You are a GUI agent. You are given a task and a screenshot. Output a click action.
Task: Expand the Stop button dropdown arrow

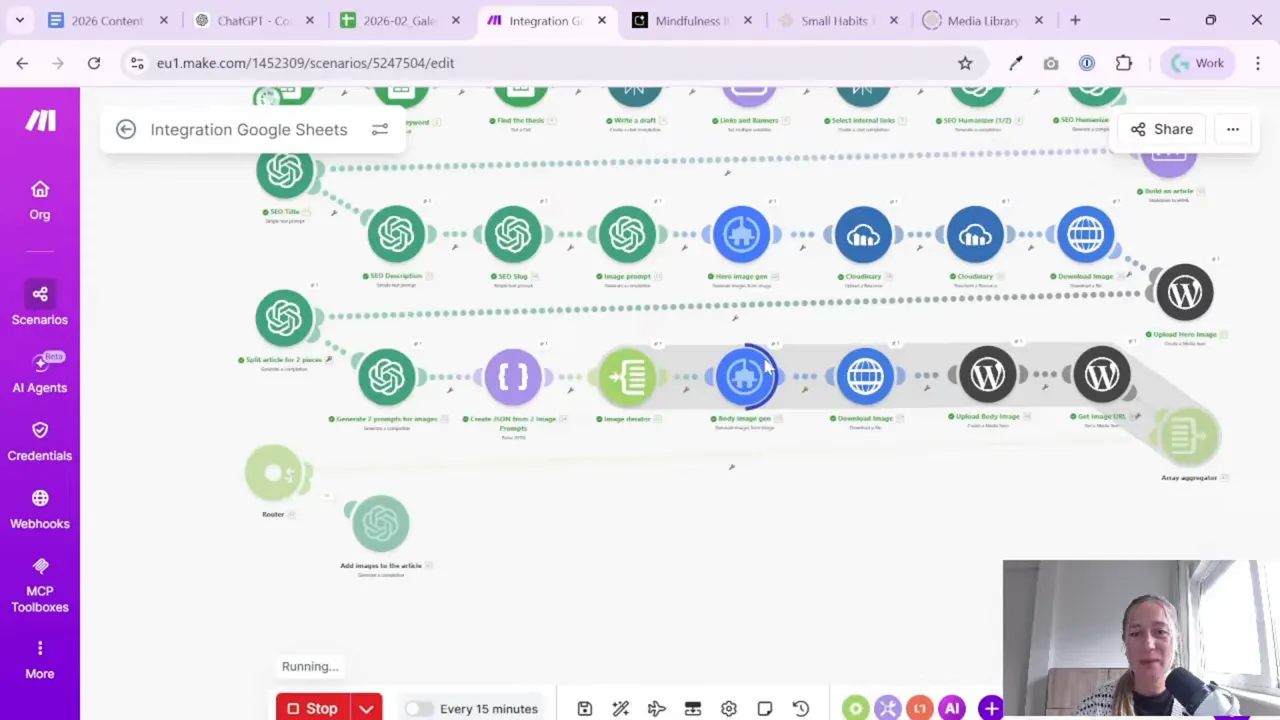pyautogui.click(x=366, y=709)
